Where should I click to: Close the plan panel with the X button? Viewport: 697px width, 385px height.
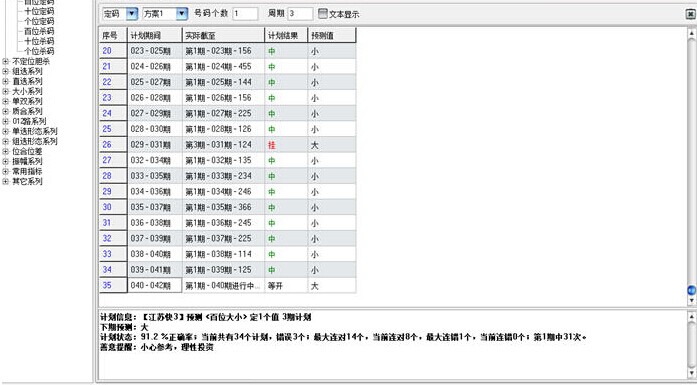[x=690, y=14]
